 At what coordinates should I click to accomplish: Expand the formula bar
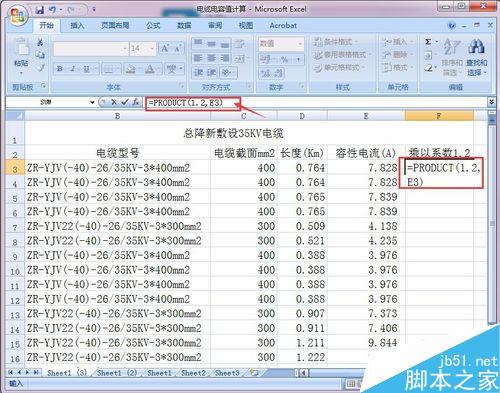click(x=491, y=102)
